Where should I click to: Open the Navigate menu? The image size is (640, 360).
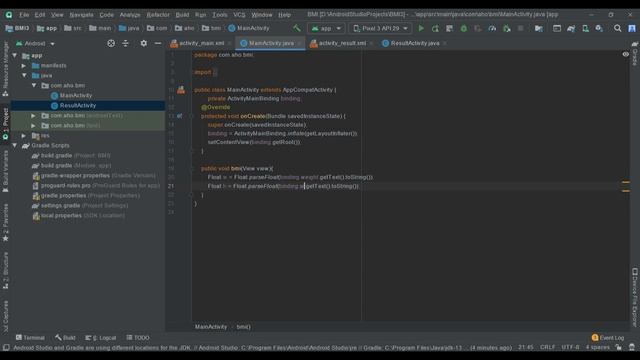81,15
